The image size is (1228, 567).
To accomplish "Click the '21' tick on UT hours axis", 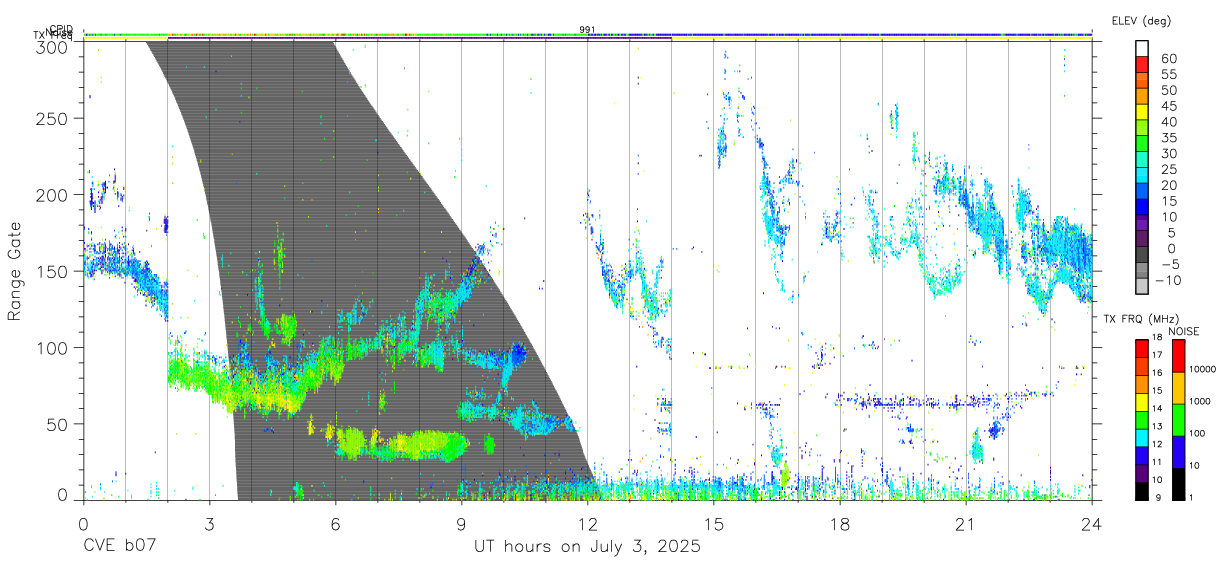I will pos(966,525).
